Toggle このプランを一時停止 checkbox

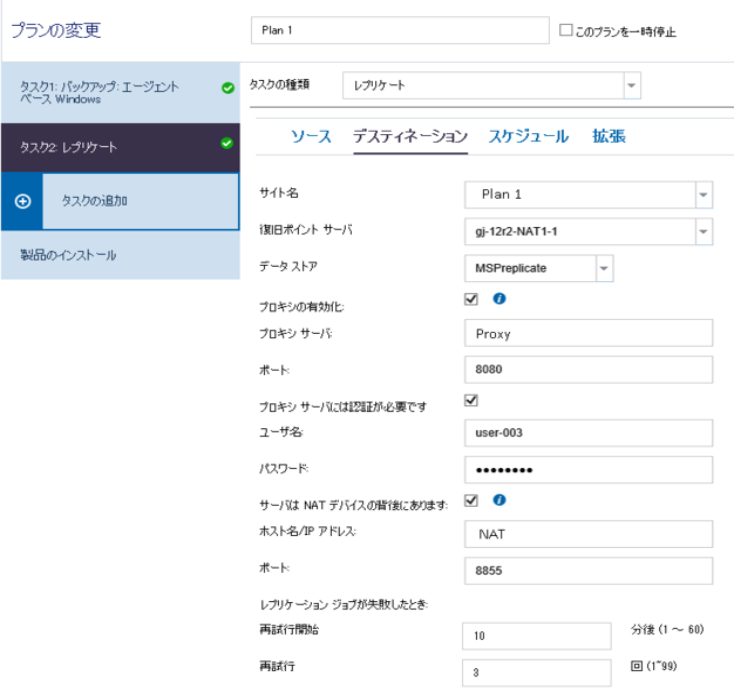(x=565, y=31)
